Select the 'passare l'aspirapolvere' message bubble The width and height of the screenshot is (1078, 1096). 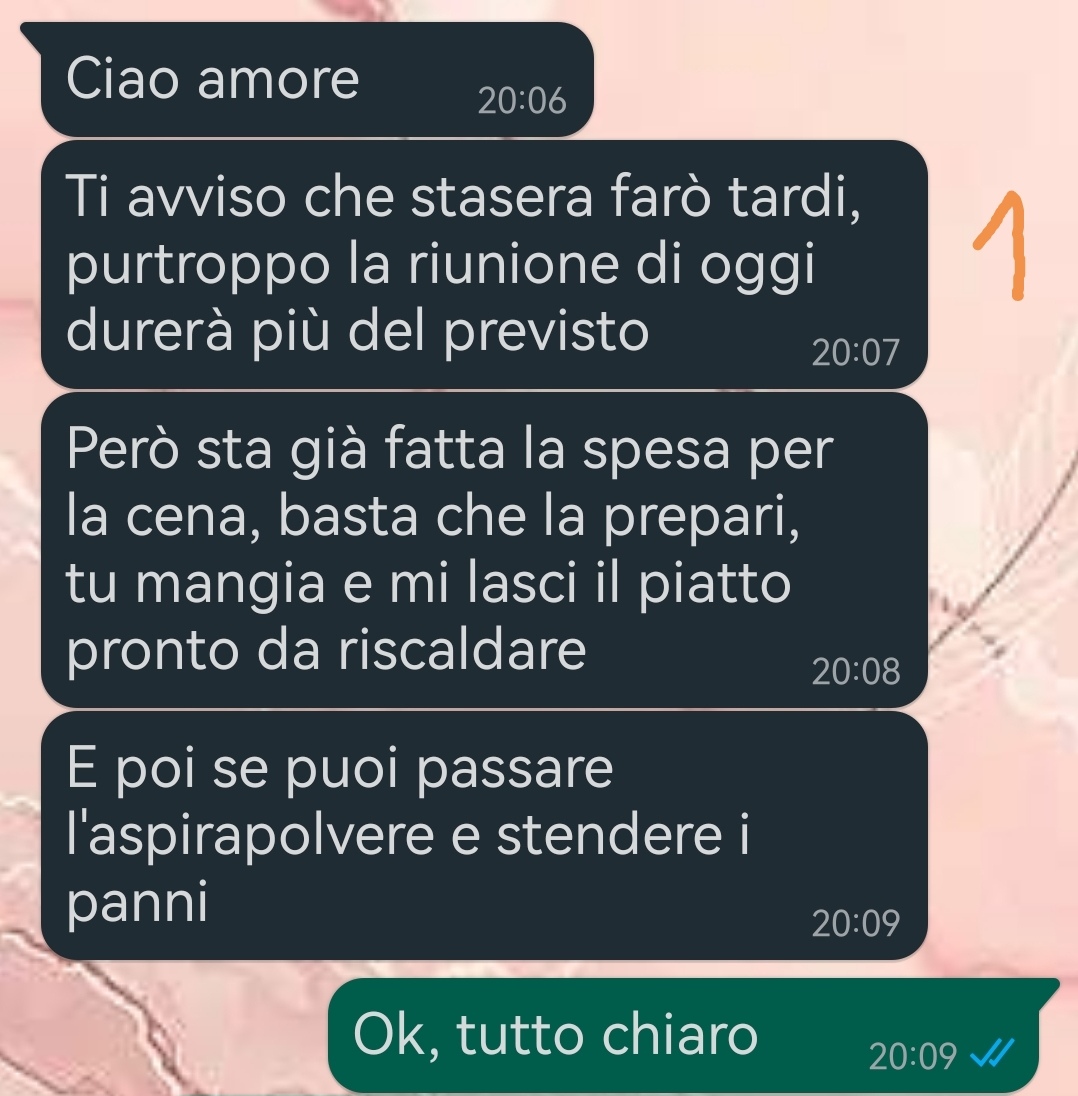coord(484,835)
